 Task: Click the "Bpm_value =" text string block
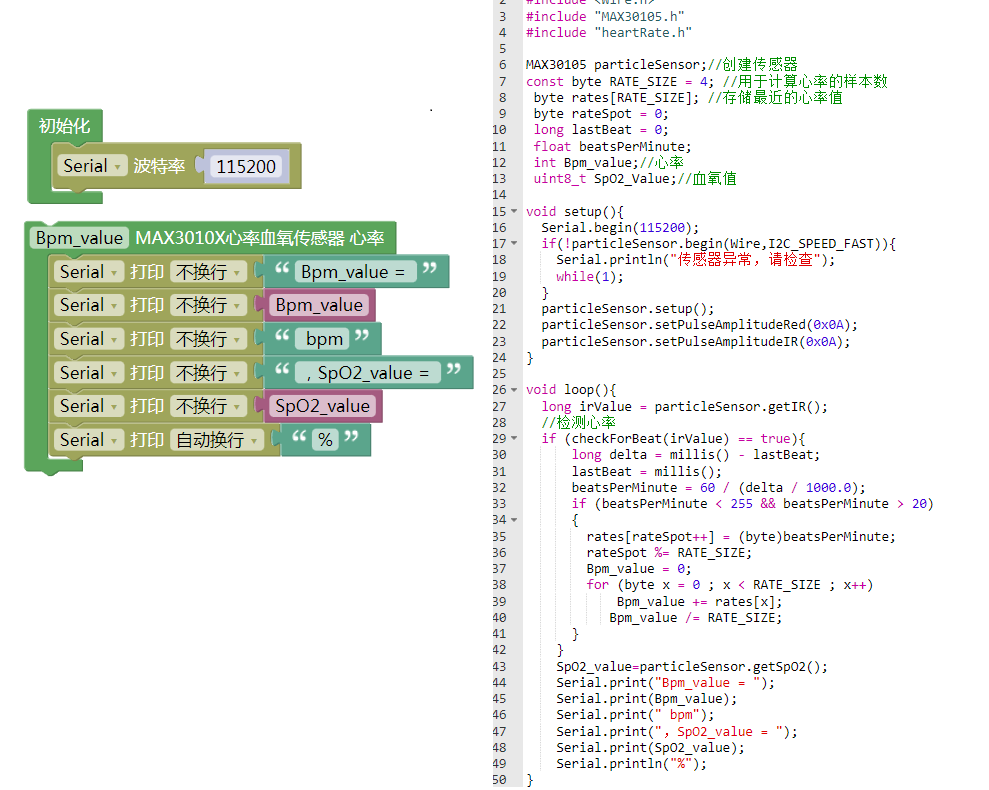356,272
